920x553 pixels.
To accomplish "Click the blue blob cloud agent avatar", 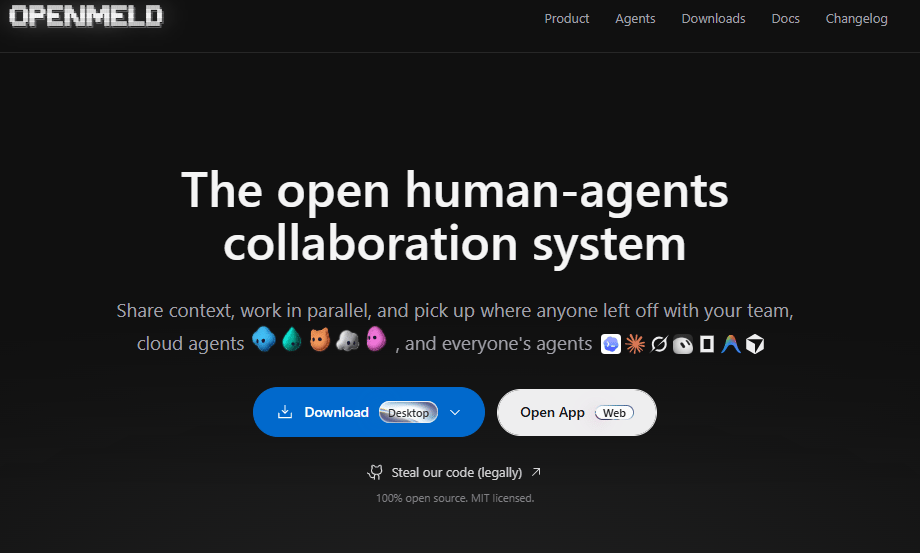I will 263,340.
